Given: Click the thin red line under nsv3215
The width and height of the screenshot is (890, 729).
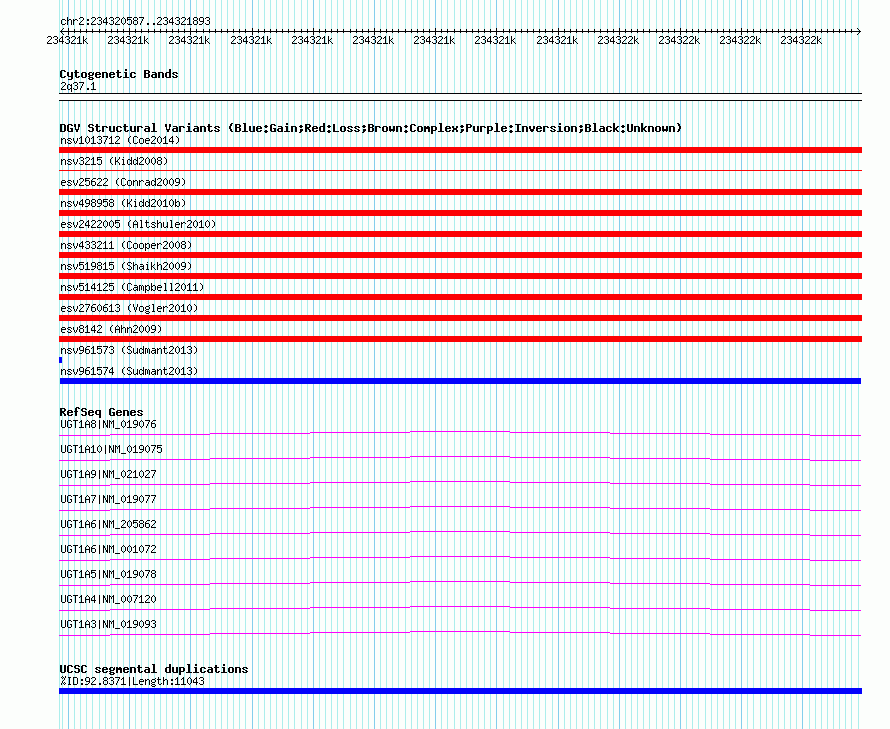Looking at the screenshot, I should tap(460, 170).
